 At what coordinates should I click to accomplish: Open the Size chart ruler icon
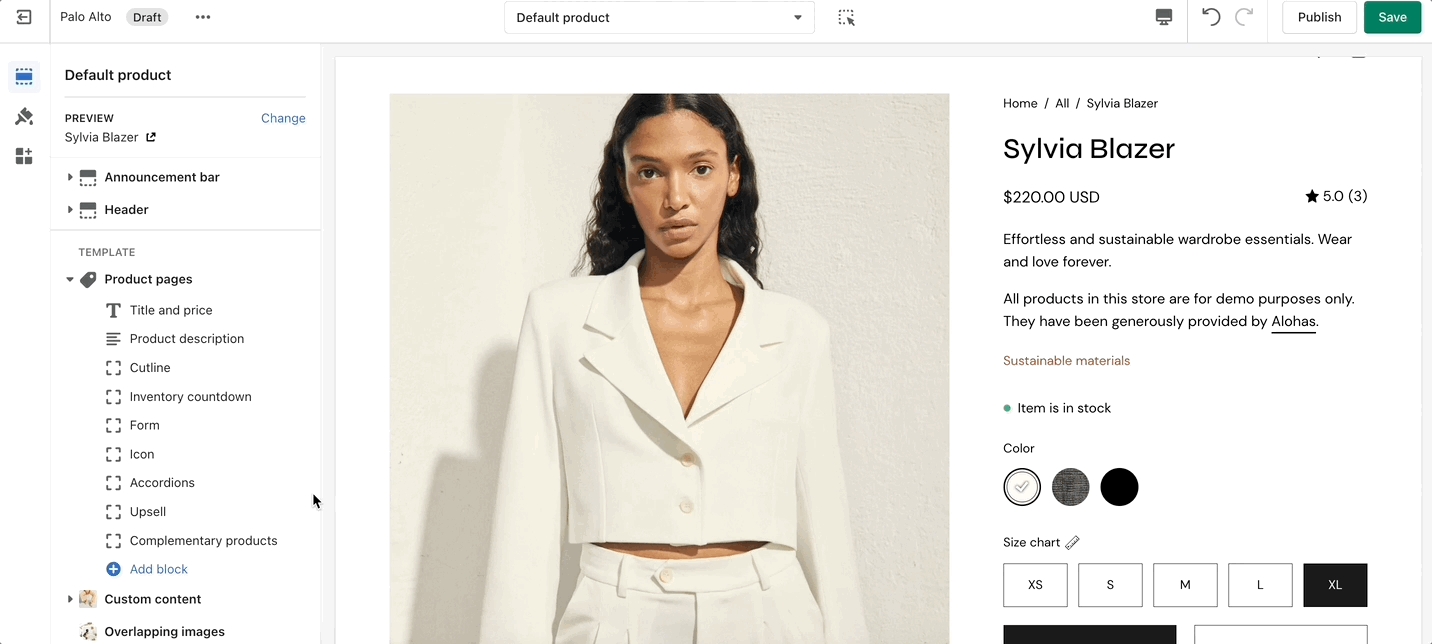pyautogui.click(x=1072, y=542)
